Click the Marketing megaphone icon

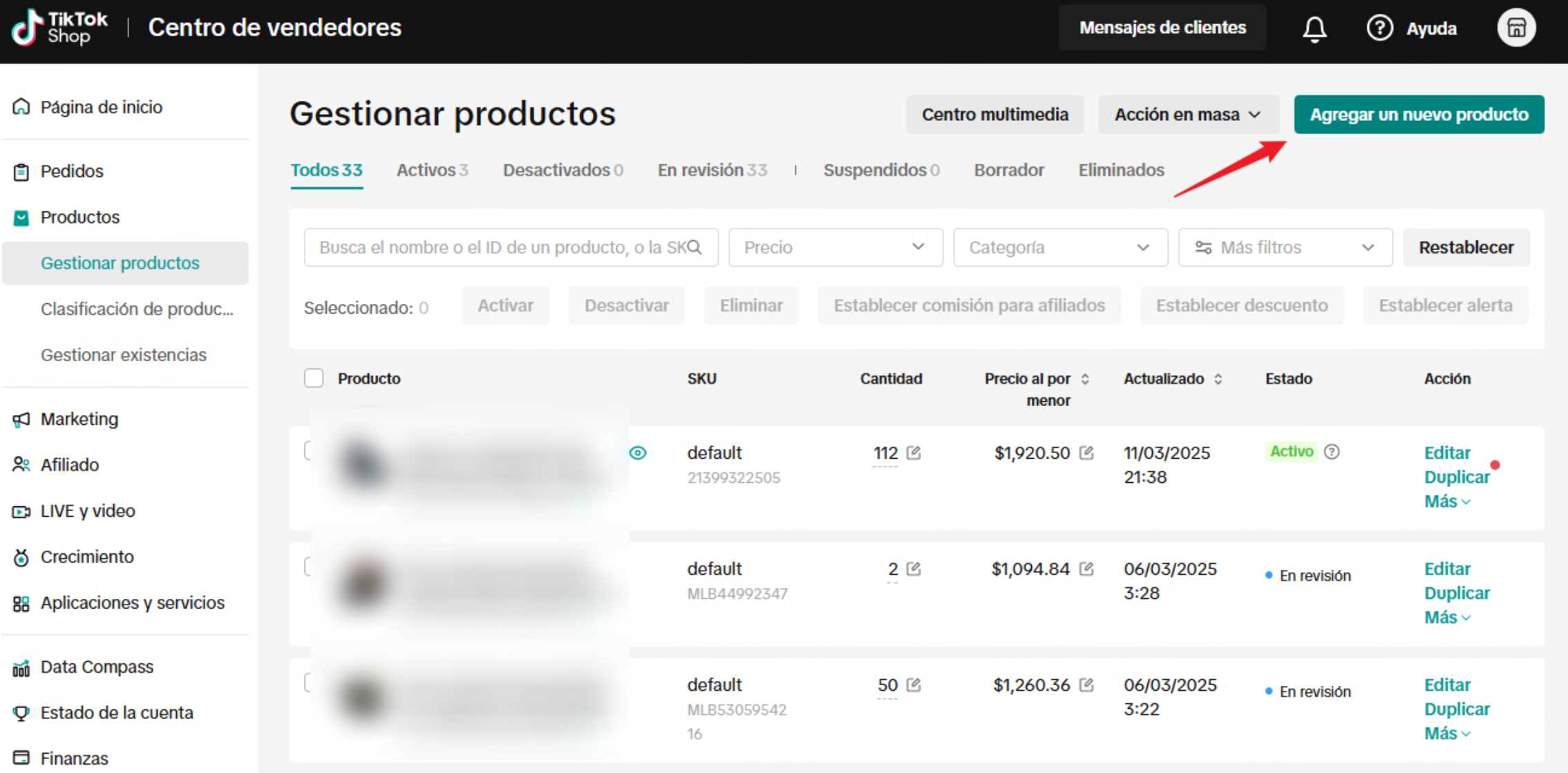[x=21, y=419]
